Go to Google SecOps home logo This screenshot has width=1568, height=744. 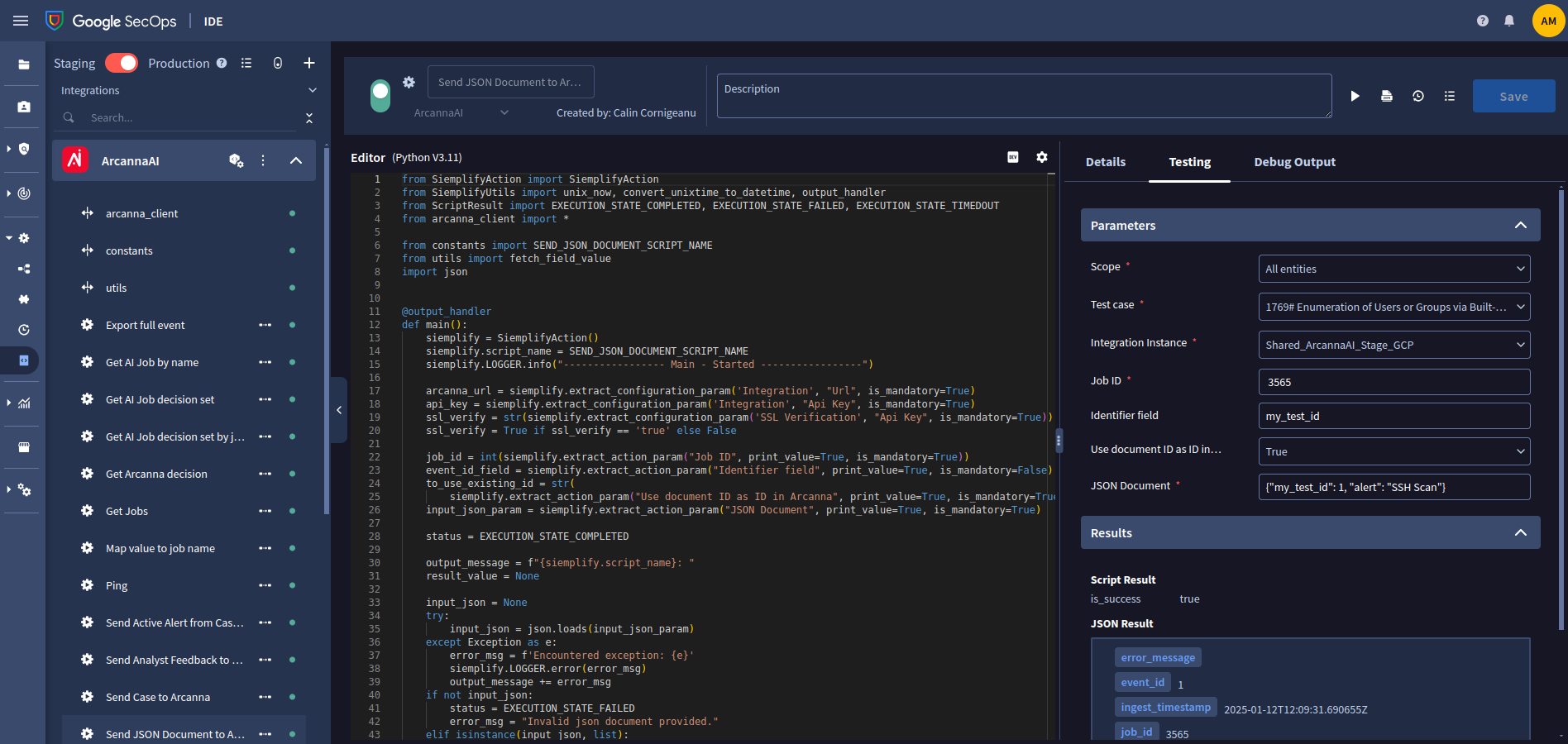112,21
